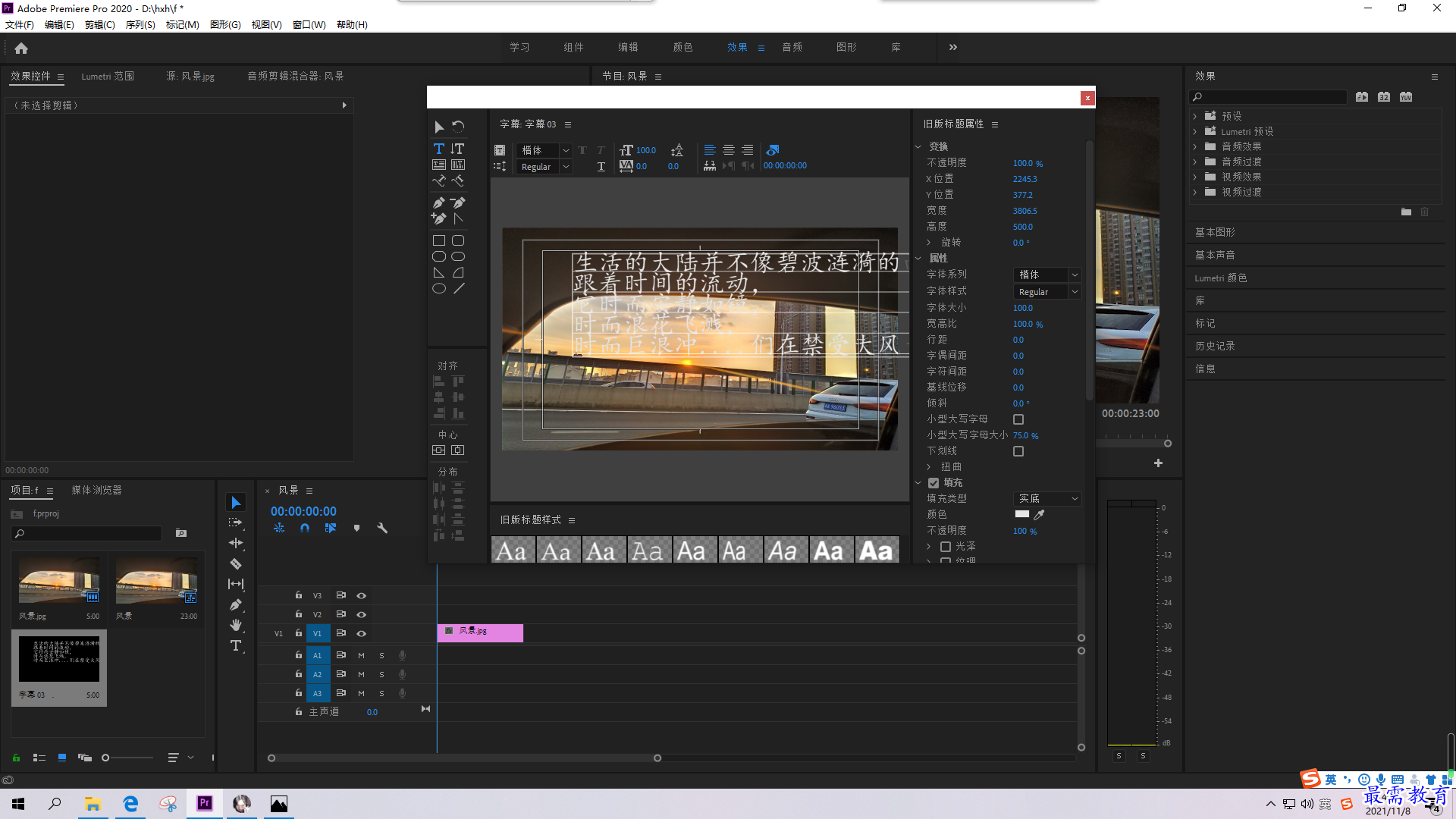
Task: Open the font family dropdown in properties
Action: (x=1046, y=275)
